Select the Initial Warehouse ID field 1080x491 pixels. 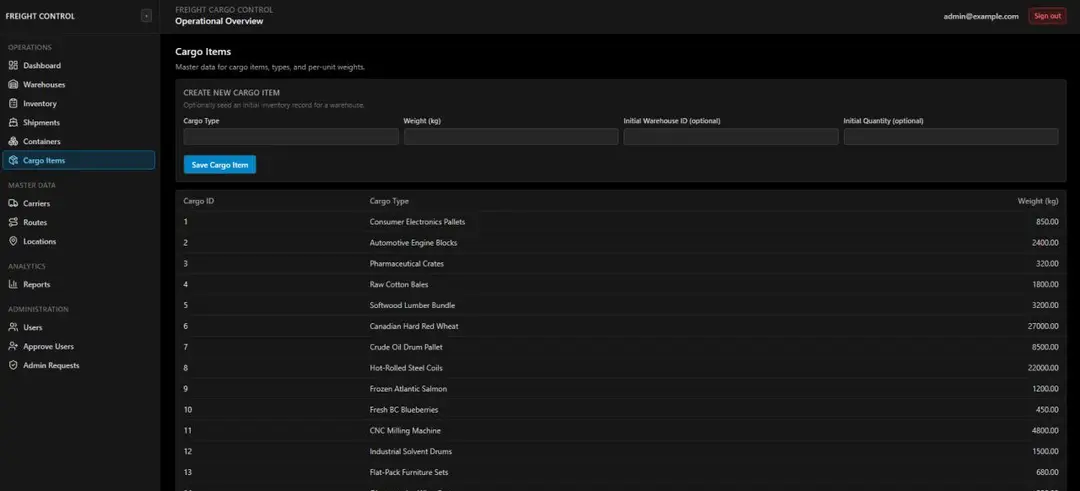point(731,136)
